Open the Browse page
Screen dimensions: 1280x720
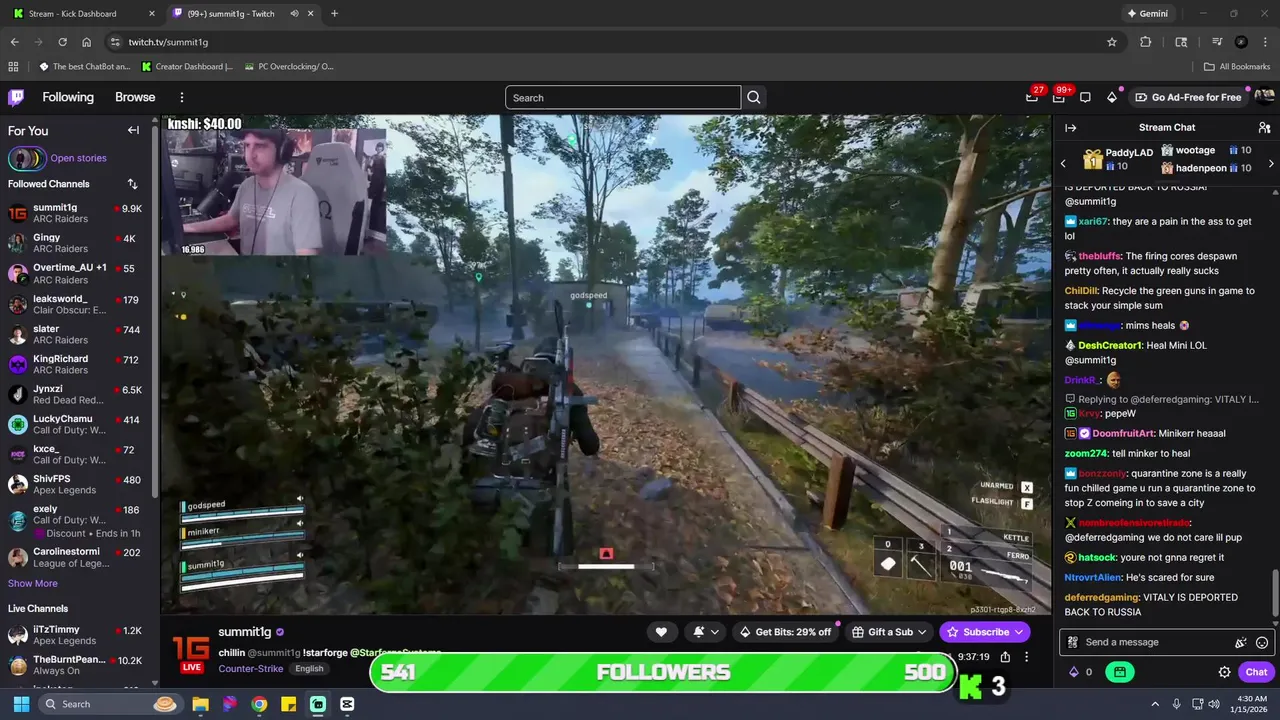pos(135,97)
